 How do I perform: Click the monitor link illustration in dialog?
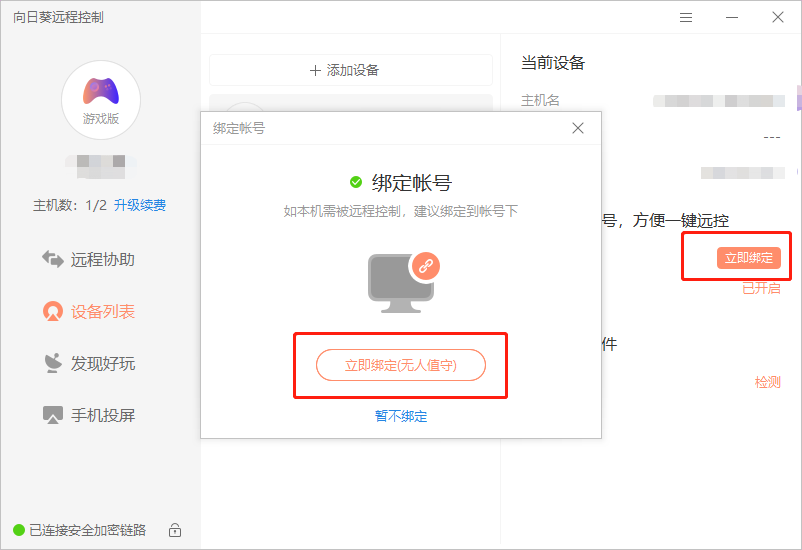pyautogui.click(x=404, y=282)
